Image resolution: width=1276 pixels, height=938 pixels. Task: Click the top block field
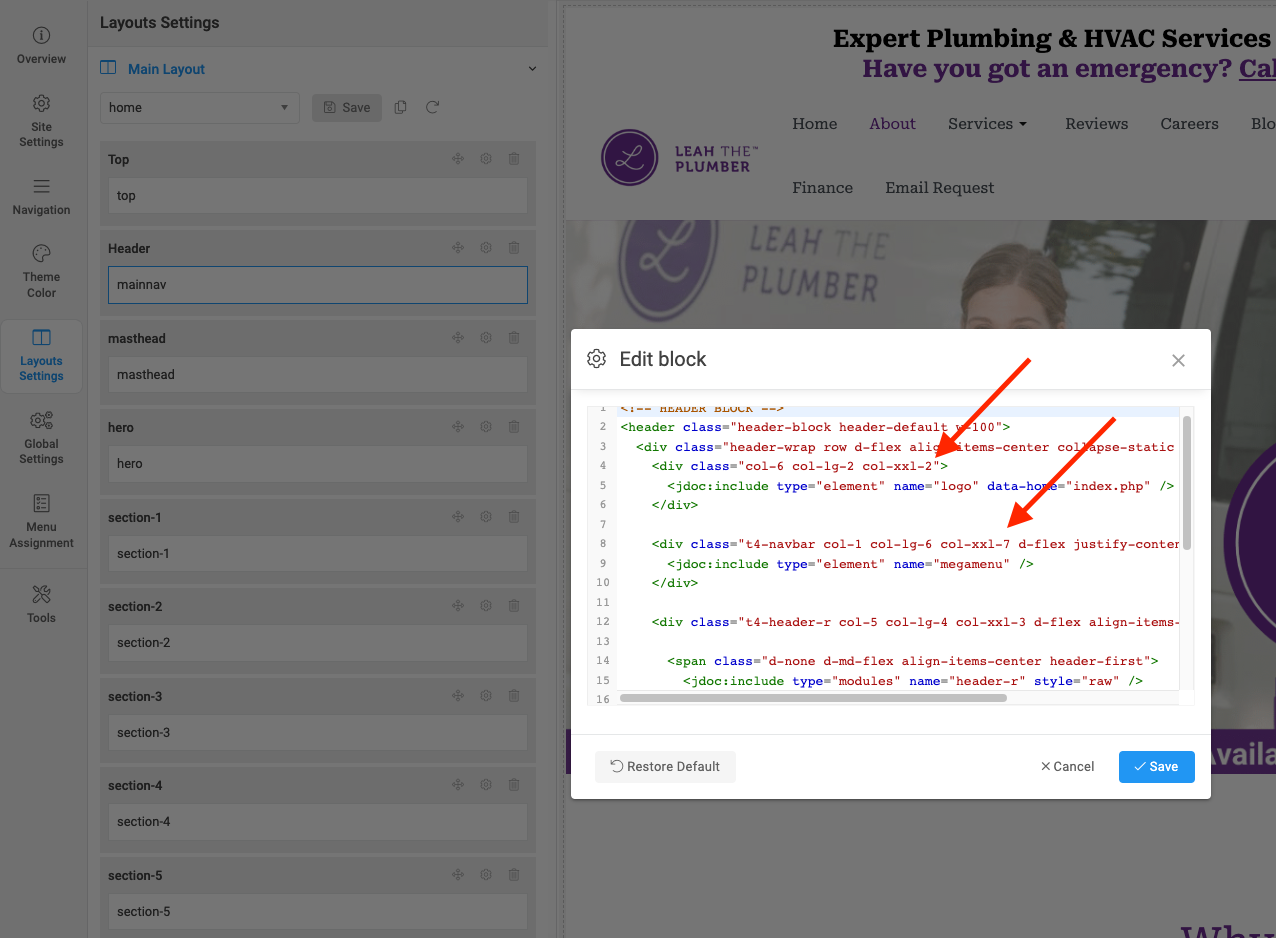tap(317, 196)
